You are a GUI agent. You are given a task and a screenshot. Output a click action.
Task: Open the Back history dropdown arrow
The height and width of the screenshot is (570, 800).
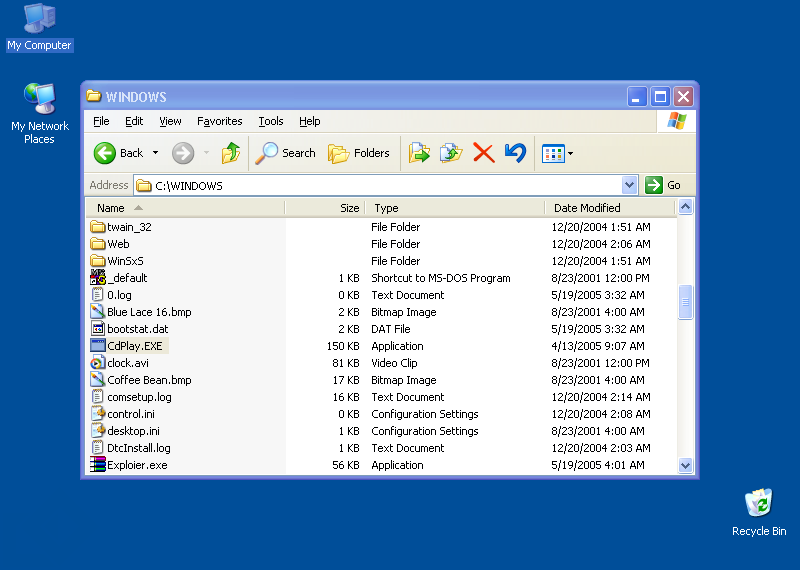[x=156, y=153]
